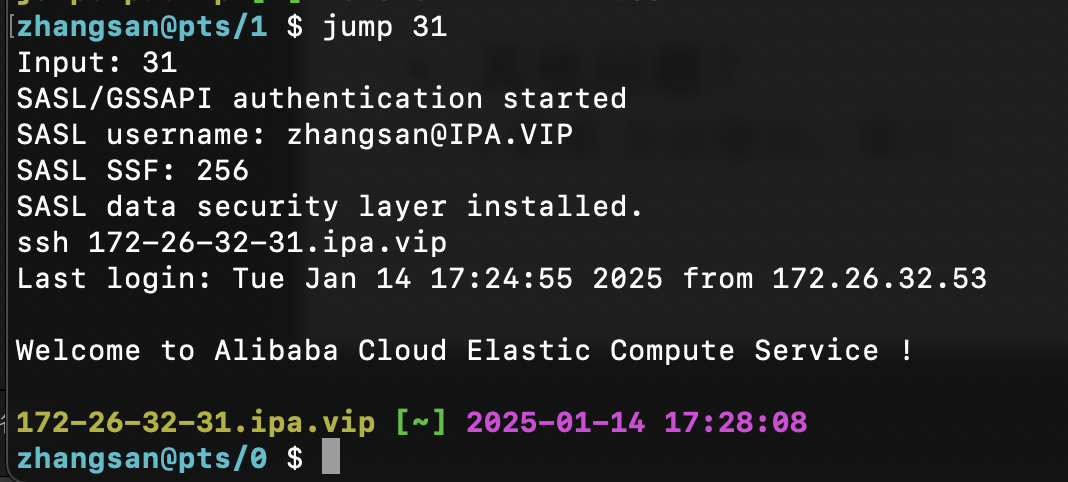
Task: Click the $ sign on the last prompt
Action: pyautogui.click(x=294, y=459)
